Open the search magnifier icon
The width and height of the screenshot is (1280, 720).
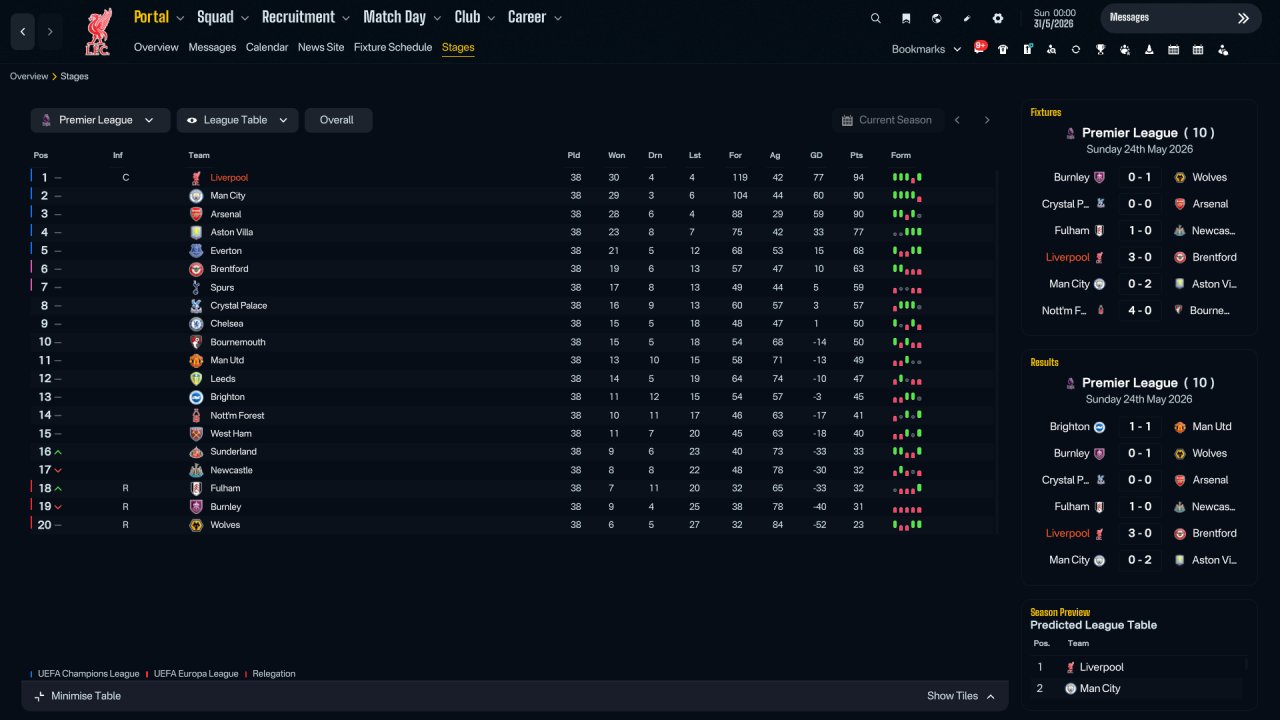pyautogui.click(x=876, y=18)
